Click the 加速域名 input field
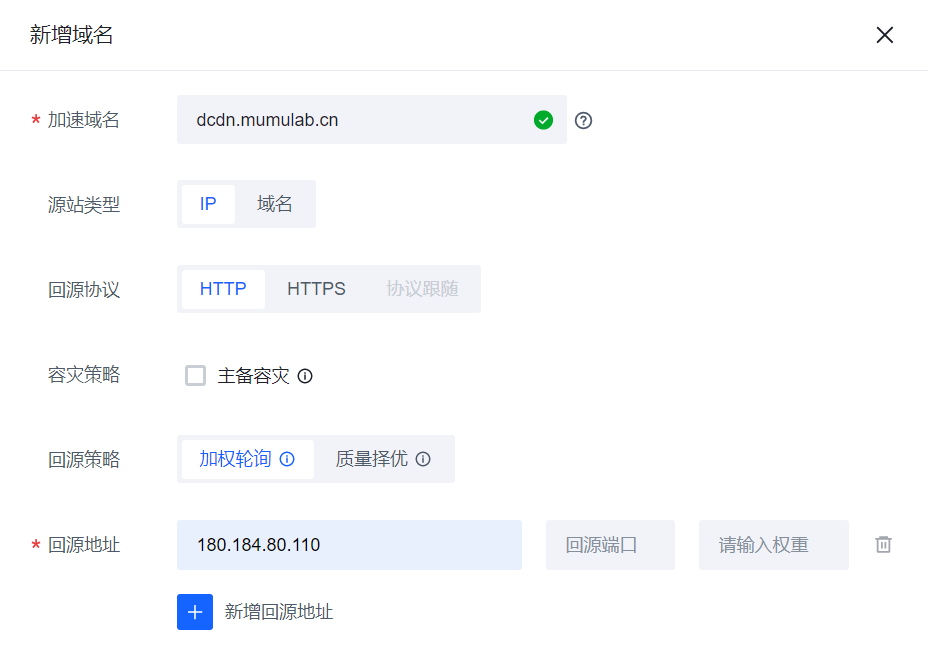This screenshot has height=655, width=928. 350,120
